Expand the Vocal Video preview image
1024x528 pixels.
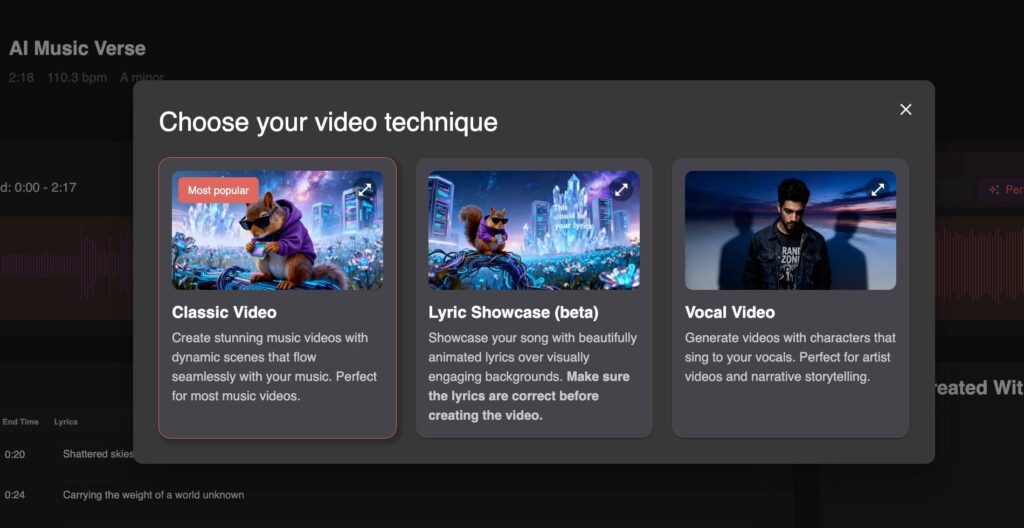click(x=878, y=190)
